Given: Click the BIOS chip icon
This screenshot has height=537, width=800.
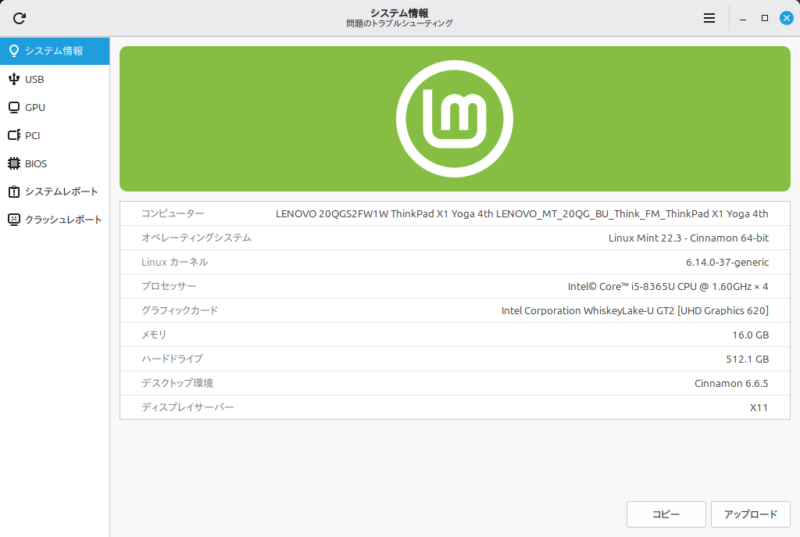Looking at the screenshot, I should click(x=14, y=163).
